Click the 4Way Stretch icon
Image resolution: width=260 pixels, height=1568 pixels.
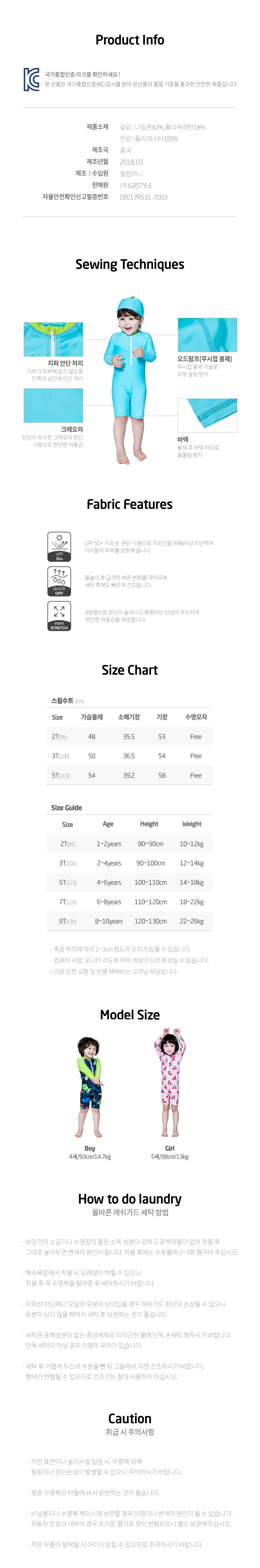(59, 615)
